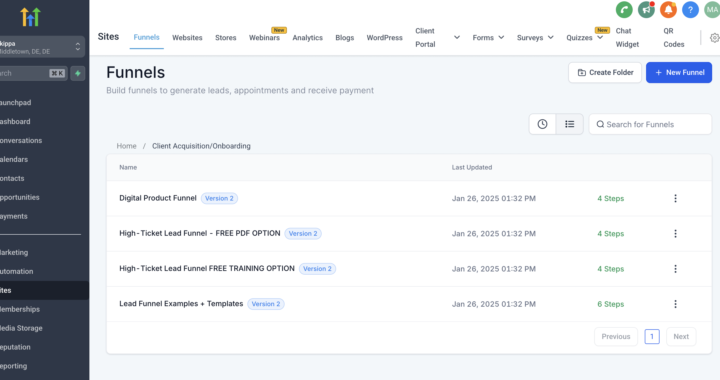This screenshot has width=720, height=380.
Task: Open the megaphone announcements icon
Action: [x=646, y=10]
